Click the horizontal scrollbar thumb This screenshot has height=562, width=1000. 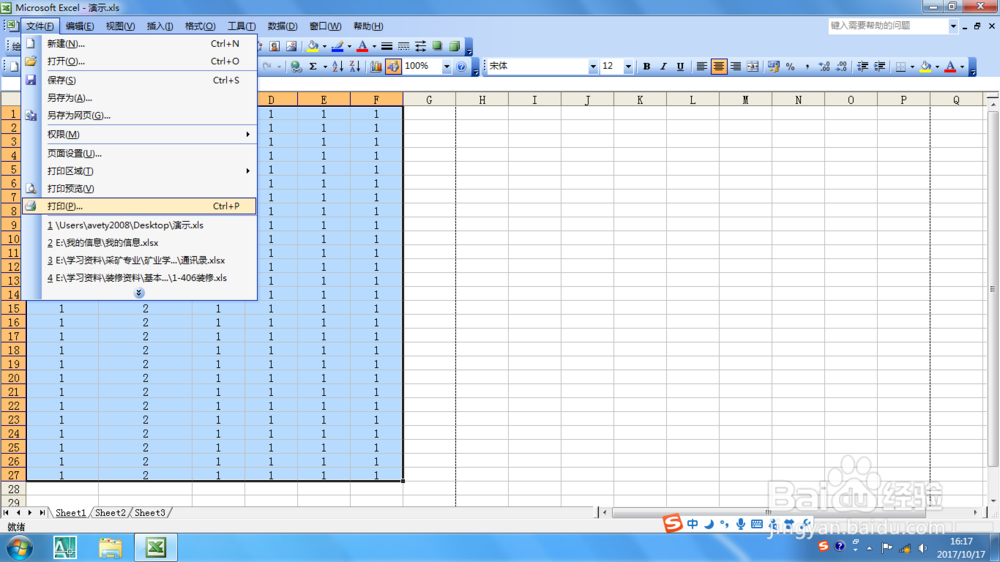point(768,512)
